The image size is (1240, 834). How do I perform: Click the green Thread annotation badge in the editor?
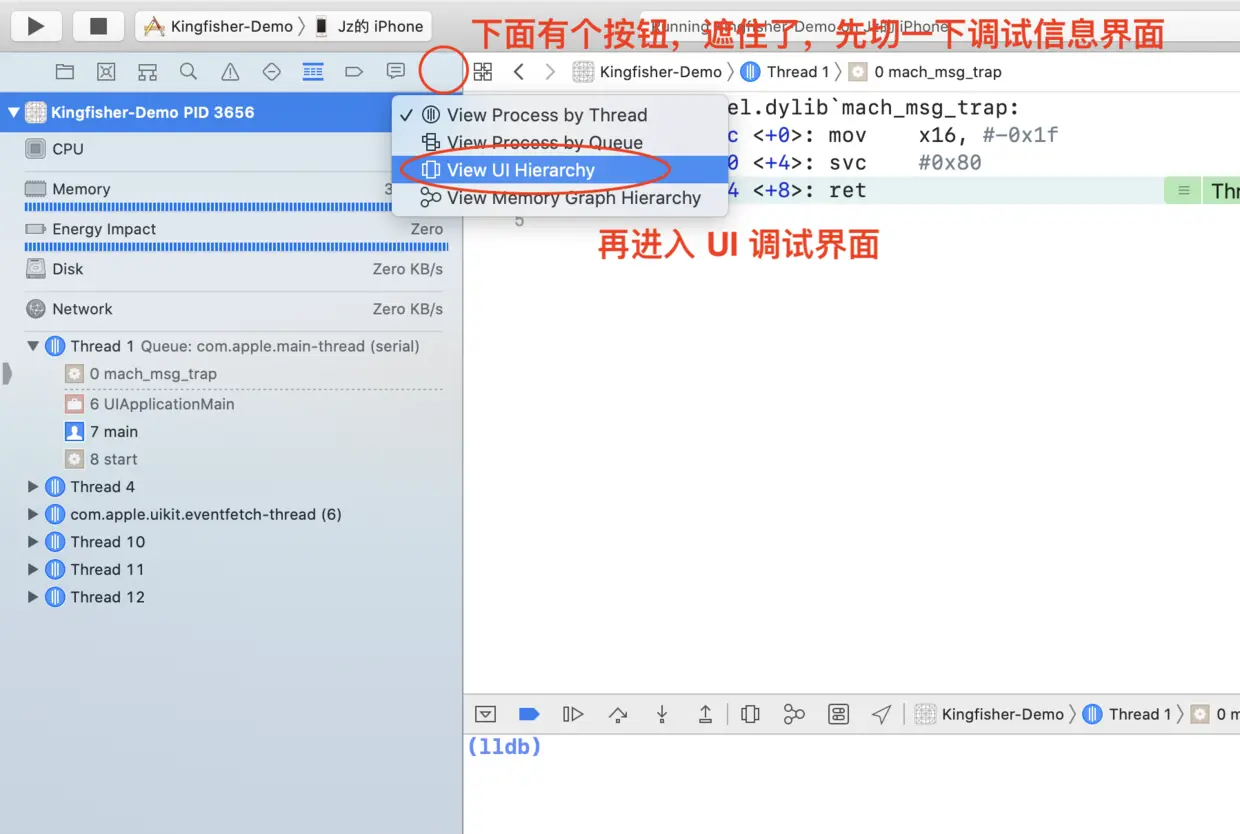pos(1202,190)
